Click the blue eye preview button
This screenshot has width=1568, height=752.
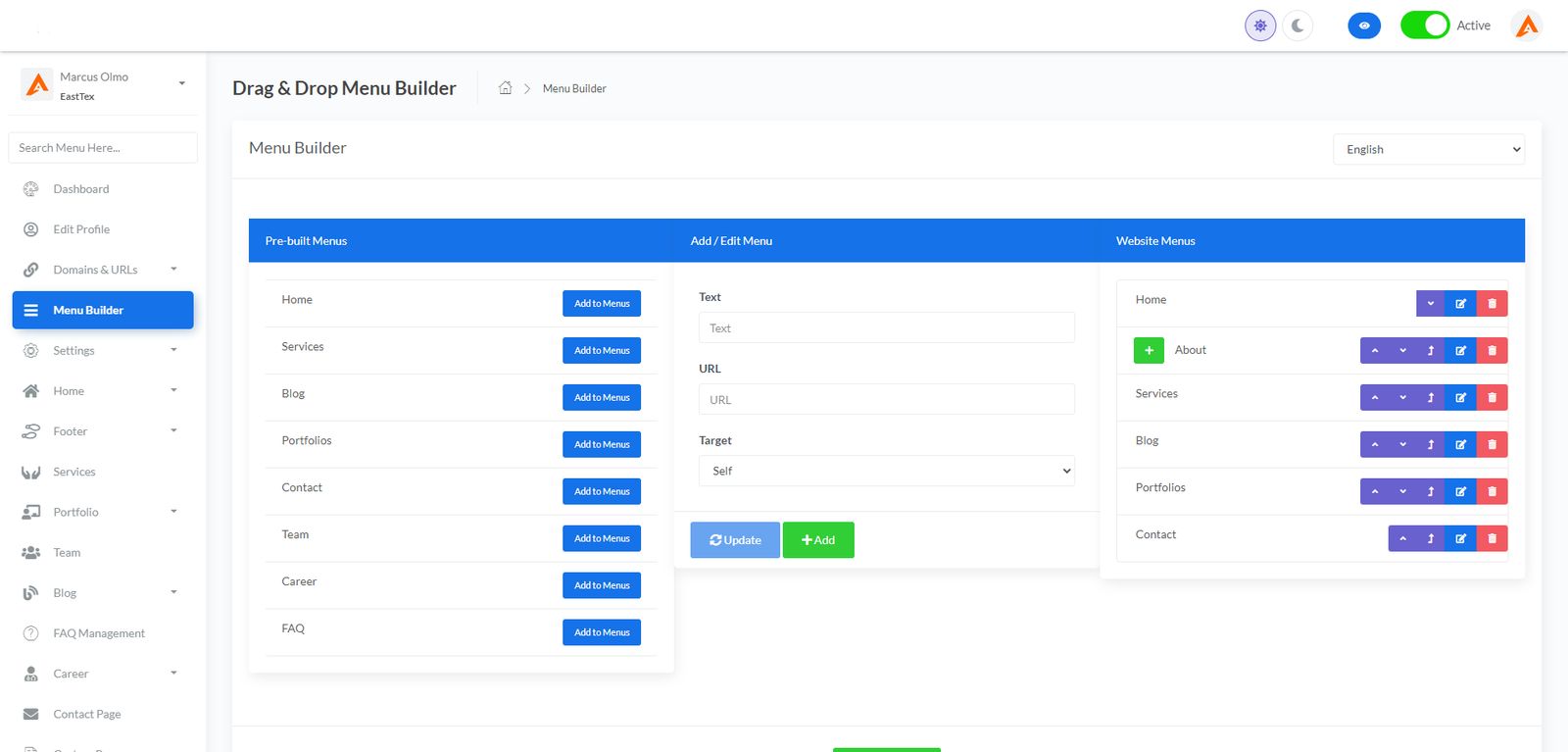click(x=1364, y=25)
